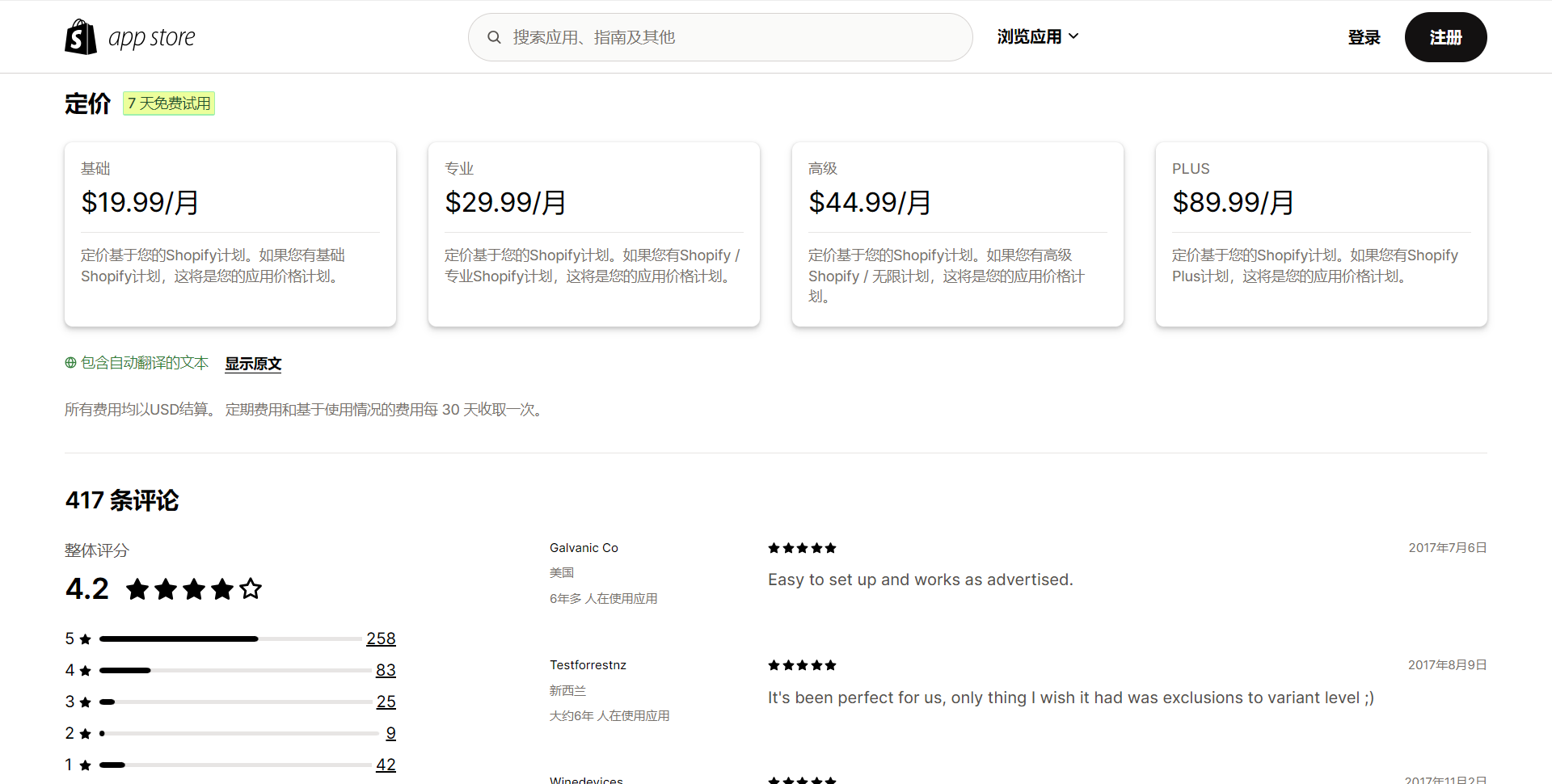Click the globe auto-translation icon
Image resolution: width=1552 pixels, height=784 pixels.
point(70,363)
